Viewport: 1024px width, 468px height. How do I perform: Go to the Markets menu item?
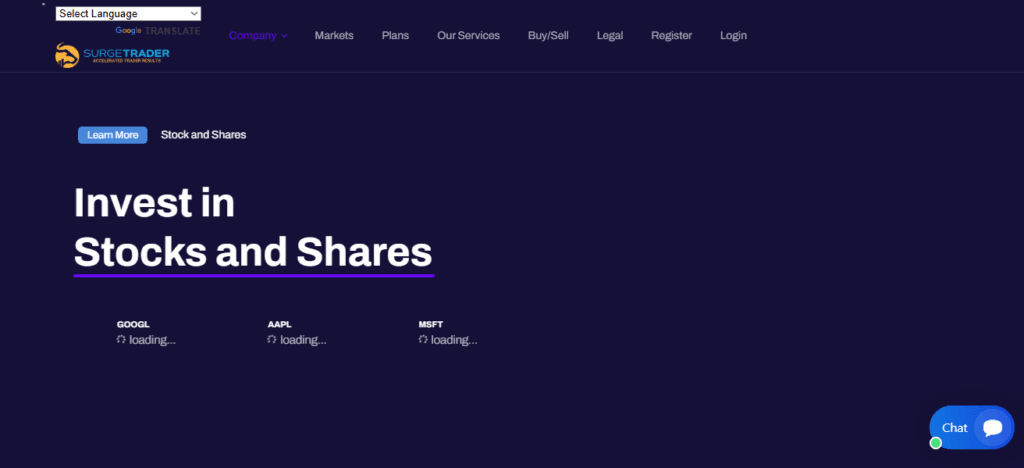click(334, 36)
